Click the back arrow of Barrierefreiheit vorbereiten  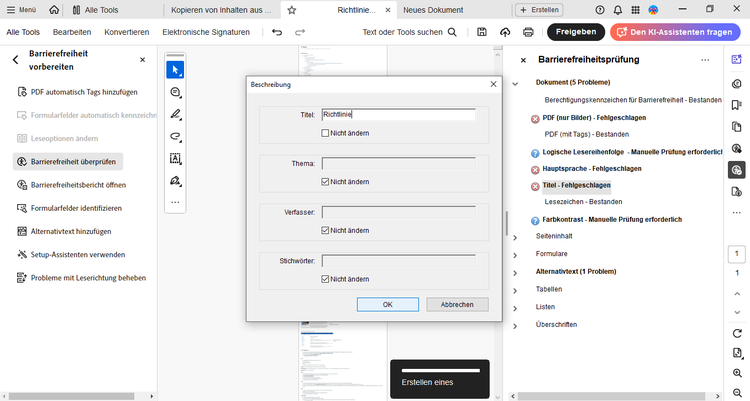click(16, 60)
